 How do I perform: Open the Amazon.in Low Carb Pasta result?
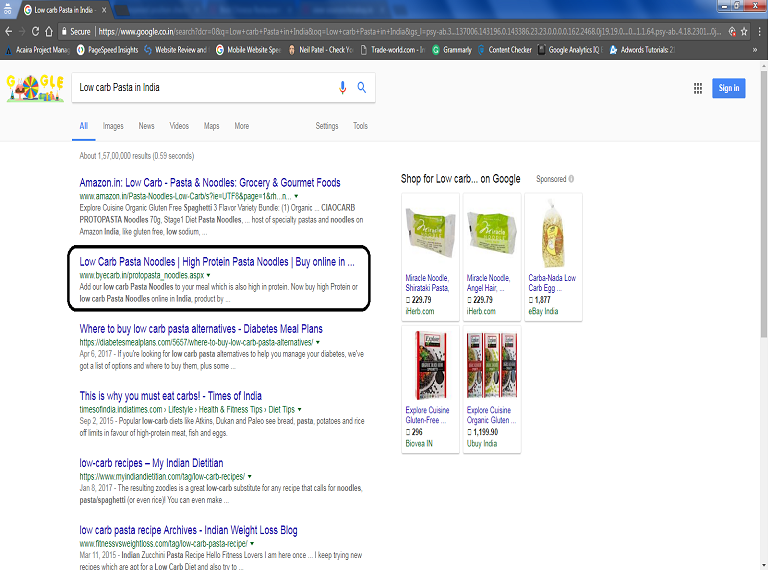(x=210, y=183)
